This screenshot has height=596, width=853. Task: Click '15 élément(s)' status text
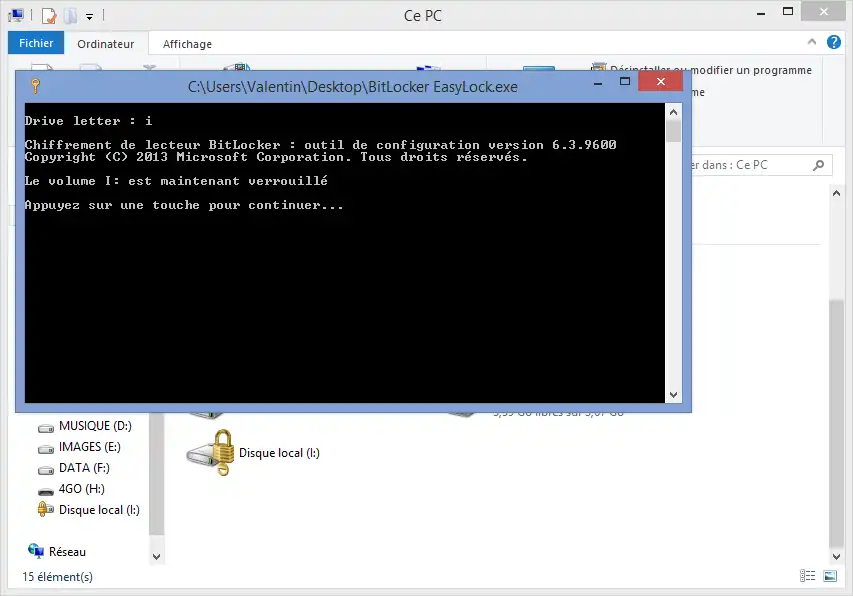(58, 576)
